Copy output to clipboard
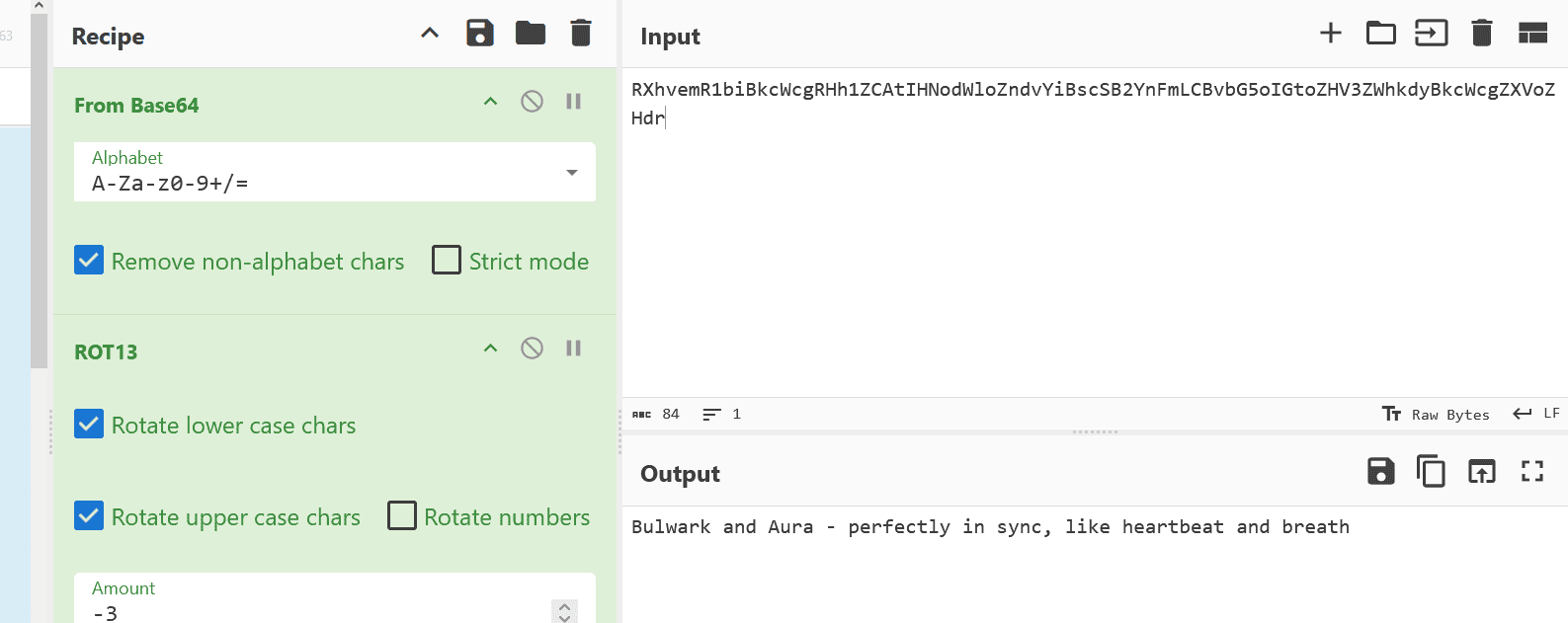Viewport: 1568px width, 623px height. (1431, 472)
